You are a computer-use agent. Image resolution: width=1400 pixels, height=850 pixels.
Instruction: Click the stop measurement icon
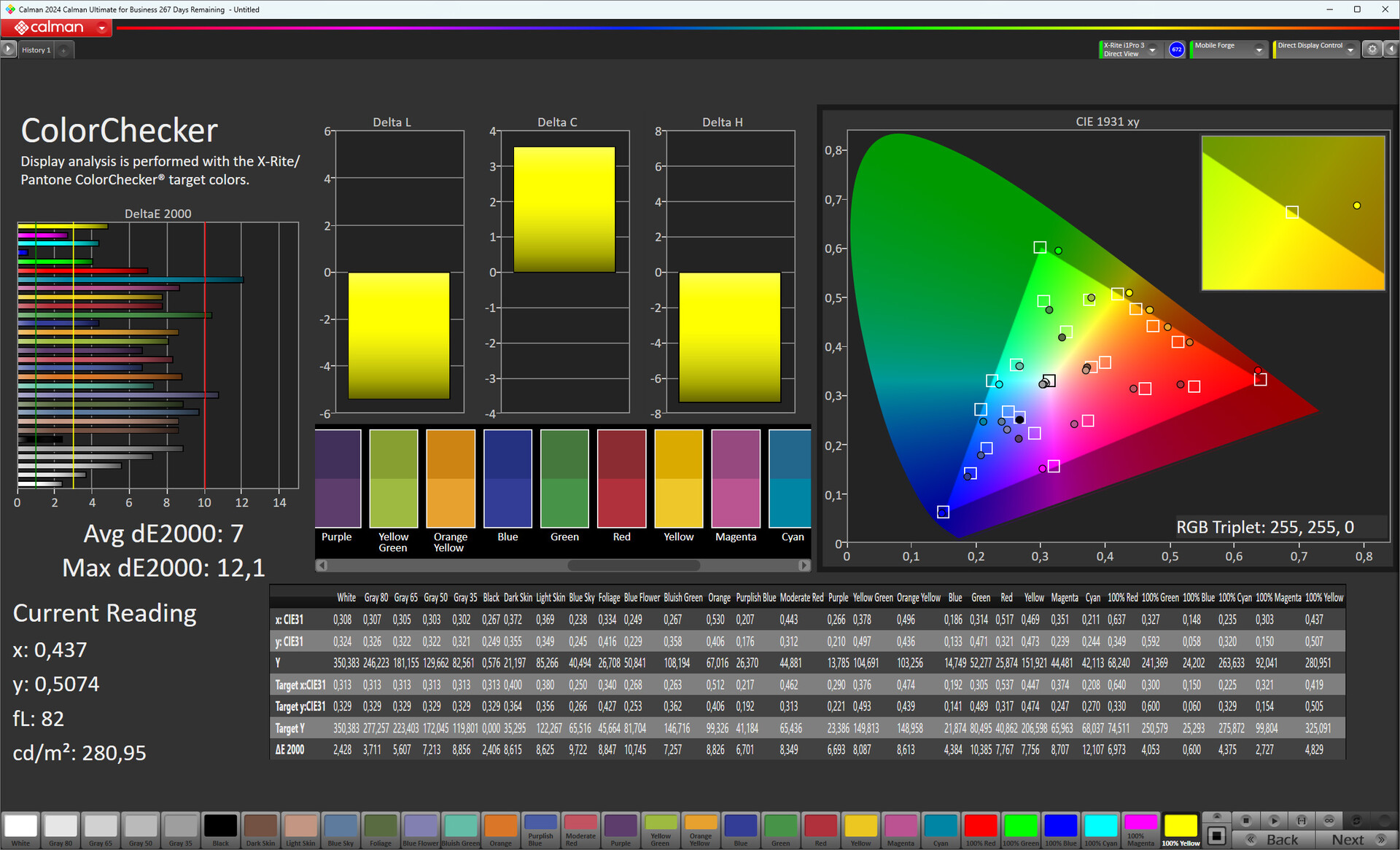(x=1246, y=820)
